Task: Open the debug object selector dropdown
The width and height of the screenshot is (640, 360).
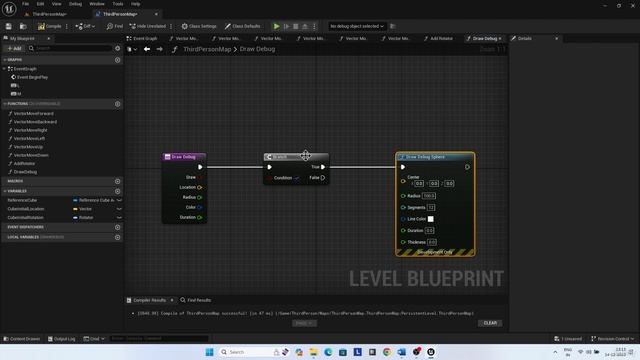Action: pyautogui.click(x=357, y=26)
